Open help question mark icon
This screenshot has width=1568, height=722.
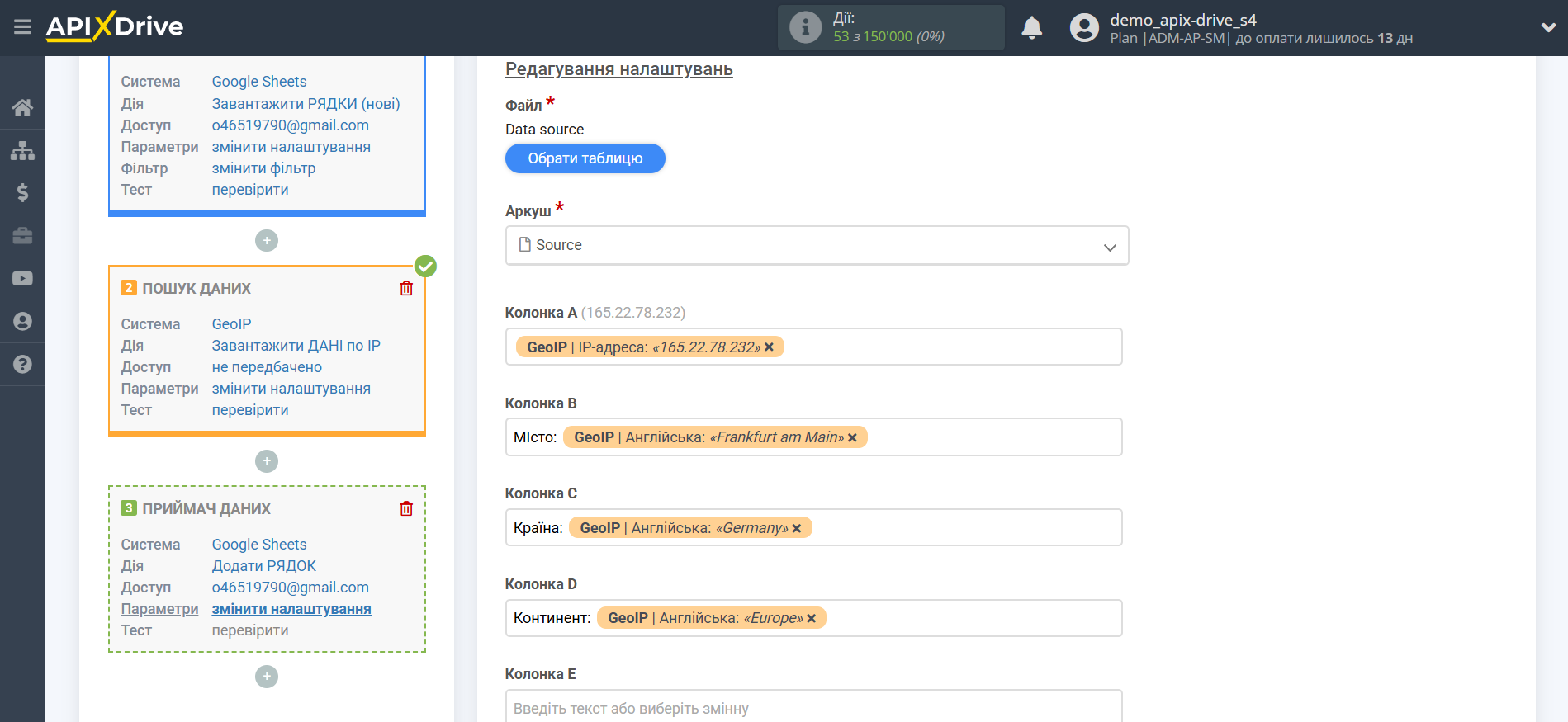[22, 364]
